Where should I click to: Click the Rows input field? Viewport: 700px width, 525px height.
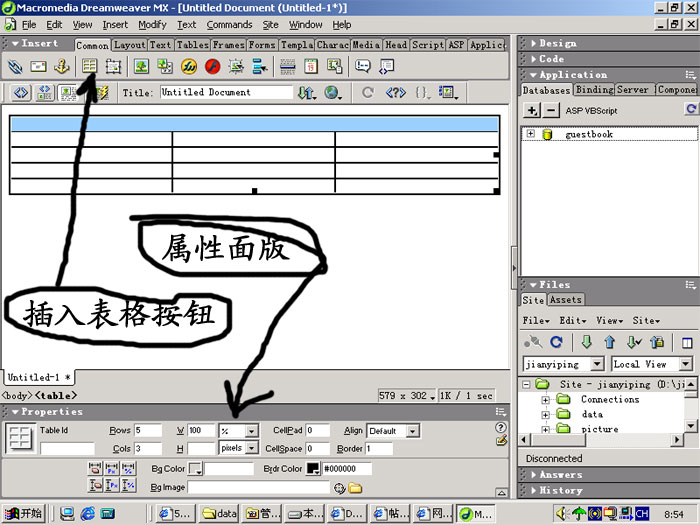[148, 431]
